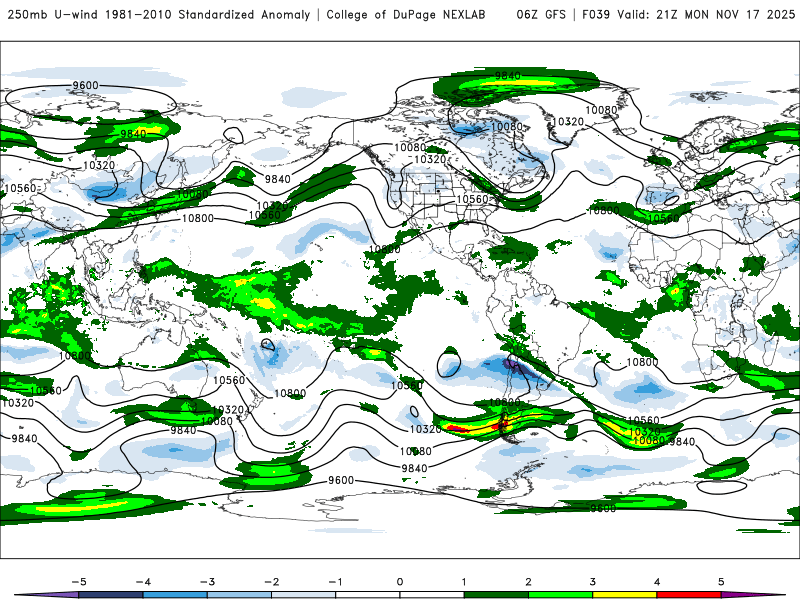Image resolution: width=800 pixels, height=600 pixels.
Task: Click the palest blue -2 to -1 colorbar segment
Action: (x=304, y=595)
